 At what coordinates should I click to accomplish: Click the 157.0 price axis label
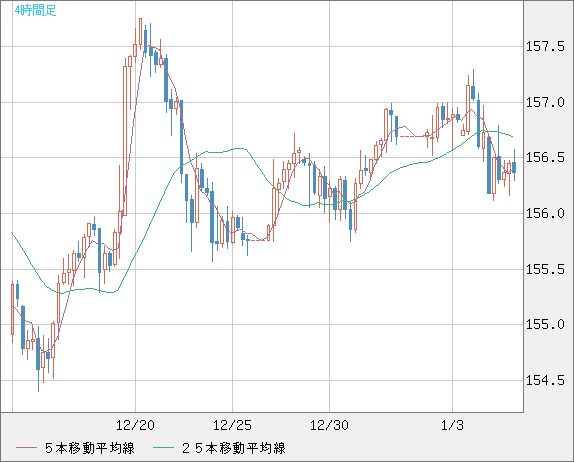tap(545, 102)
